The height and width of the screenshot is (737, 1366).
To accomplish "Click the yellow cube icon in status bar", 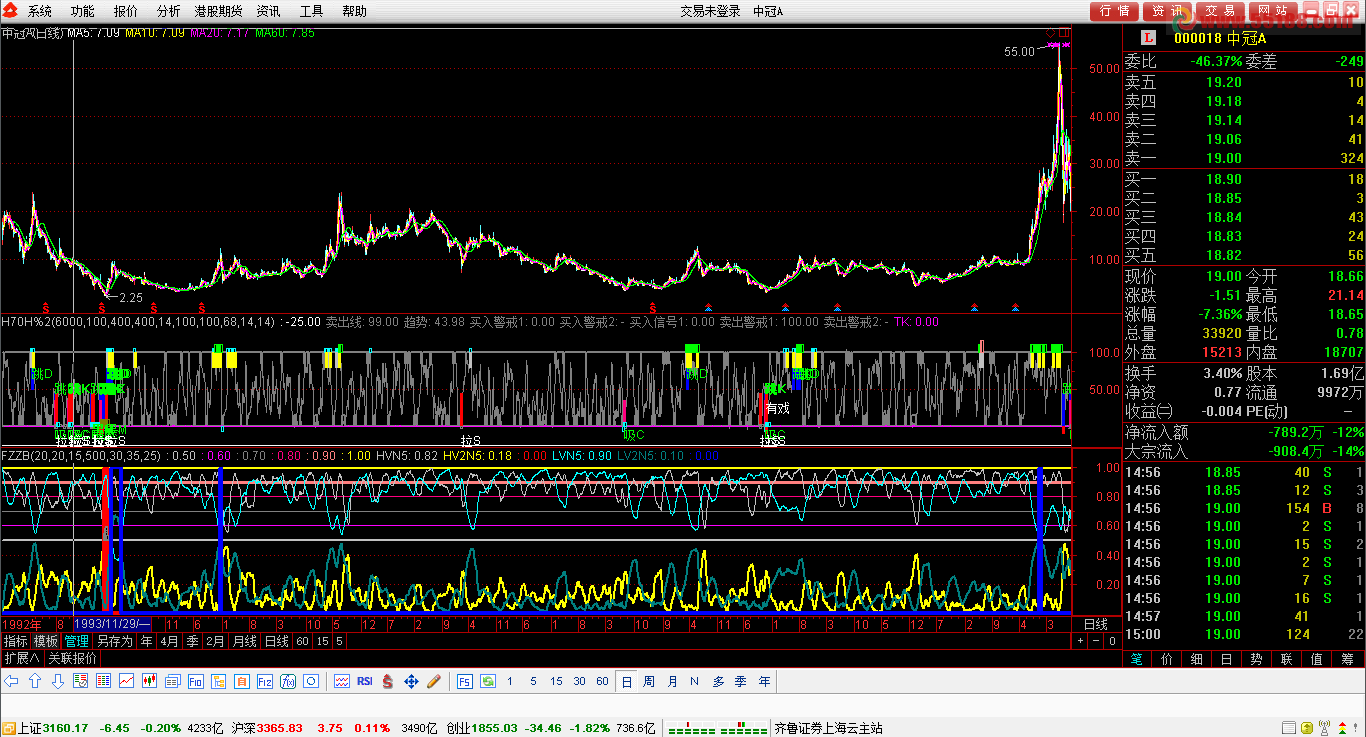I will click(1305, 727).
